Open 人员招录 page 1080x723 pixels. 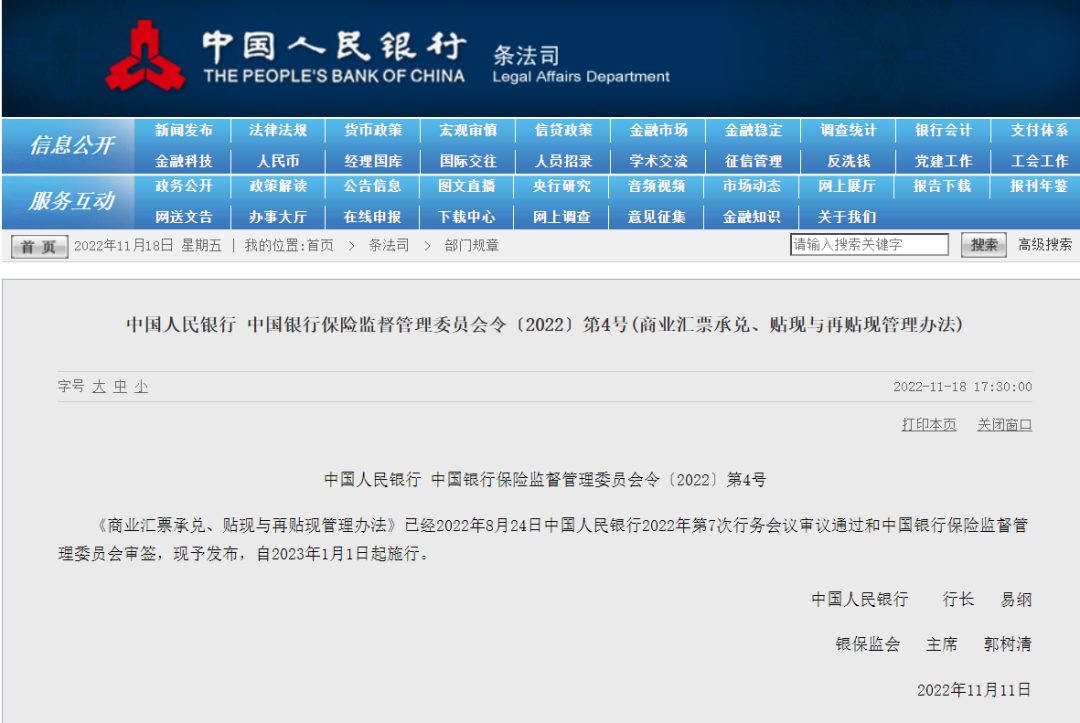[x=563, y=161]
